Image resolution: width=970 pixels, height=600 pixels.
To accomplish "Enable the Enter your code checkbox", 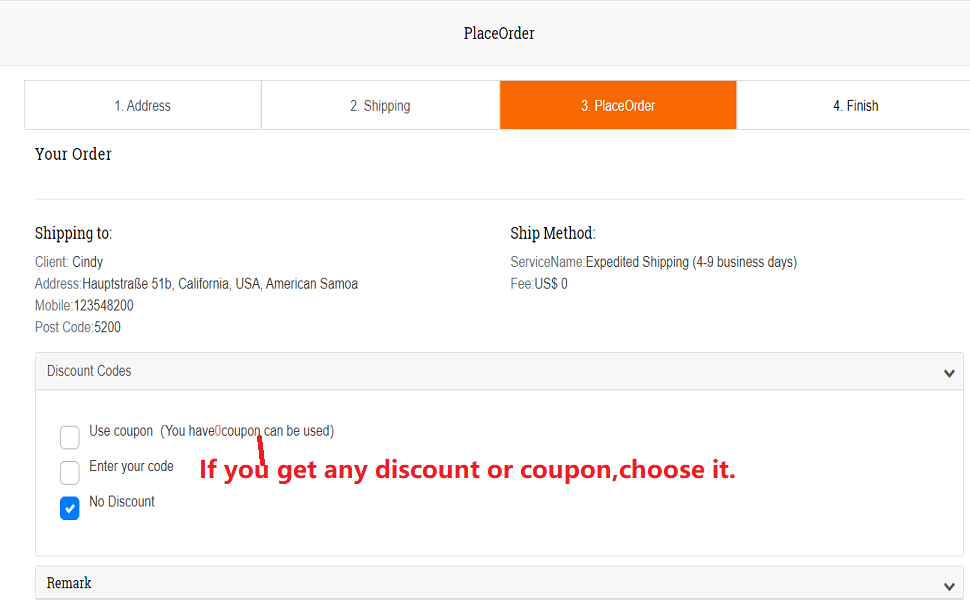I will point(70,472).
